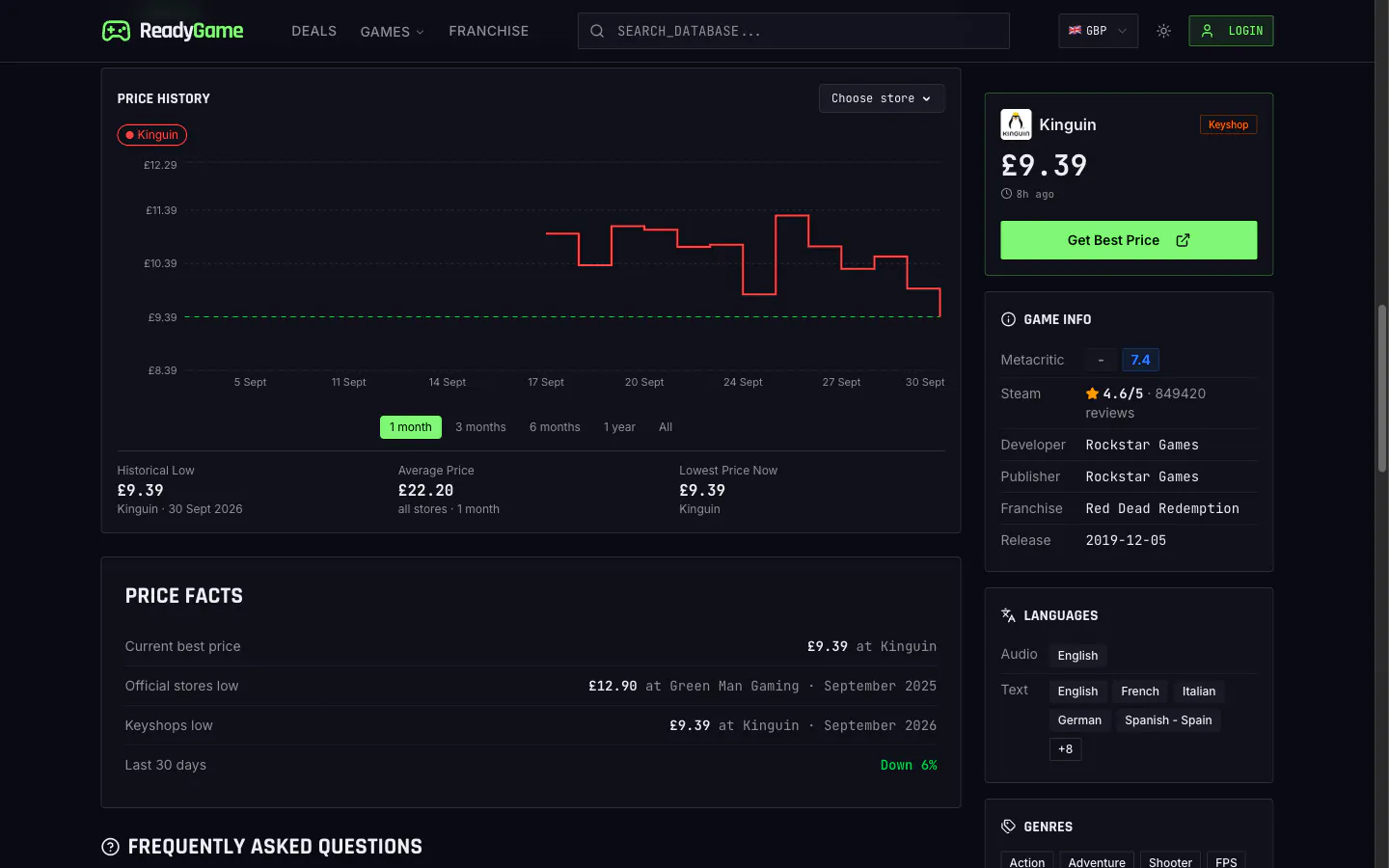Click the Adventure genre tag

[x=1097, y=860]
